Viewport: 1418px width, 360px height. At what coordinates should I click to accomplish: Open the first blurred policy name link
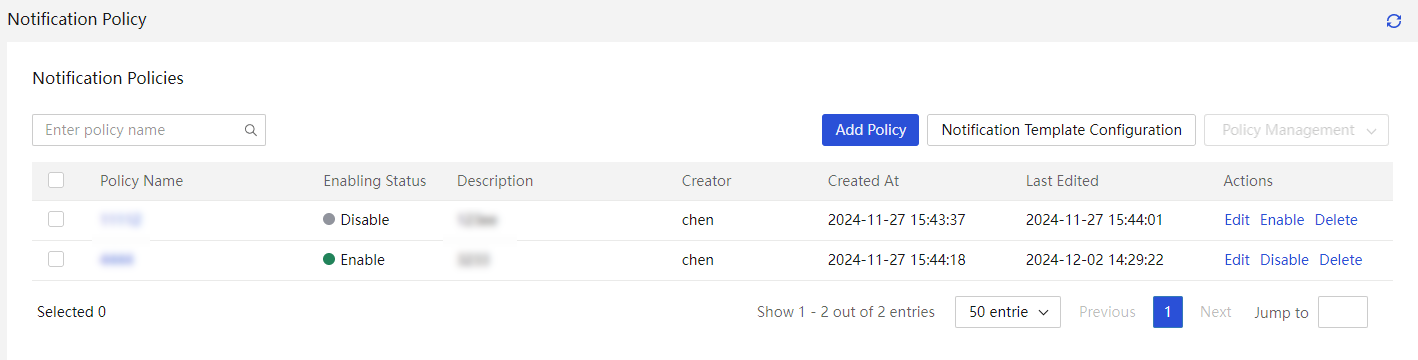(121, 219)
